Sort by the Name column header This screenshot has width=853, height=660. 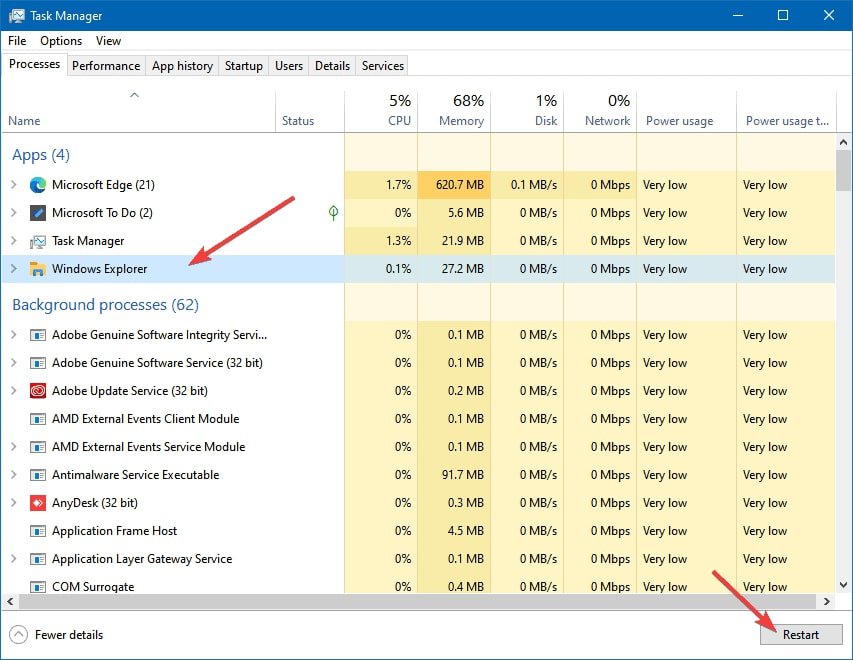tap(138, 112)
